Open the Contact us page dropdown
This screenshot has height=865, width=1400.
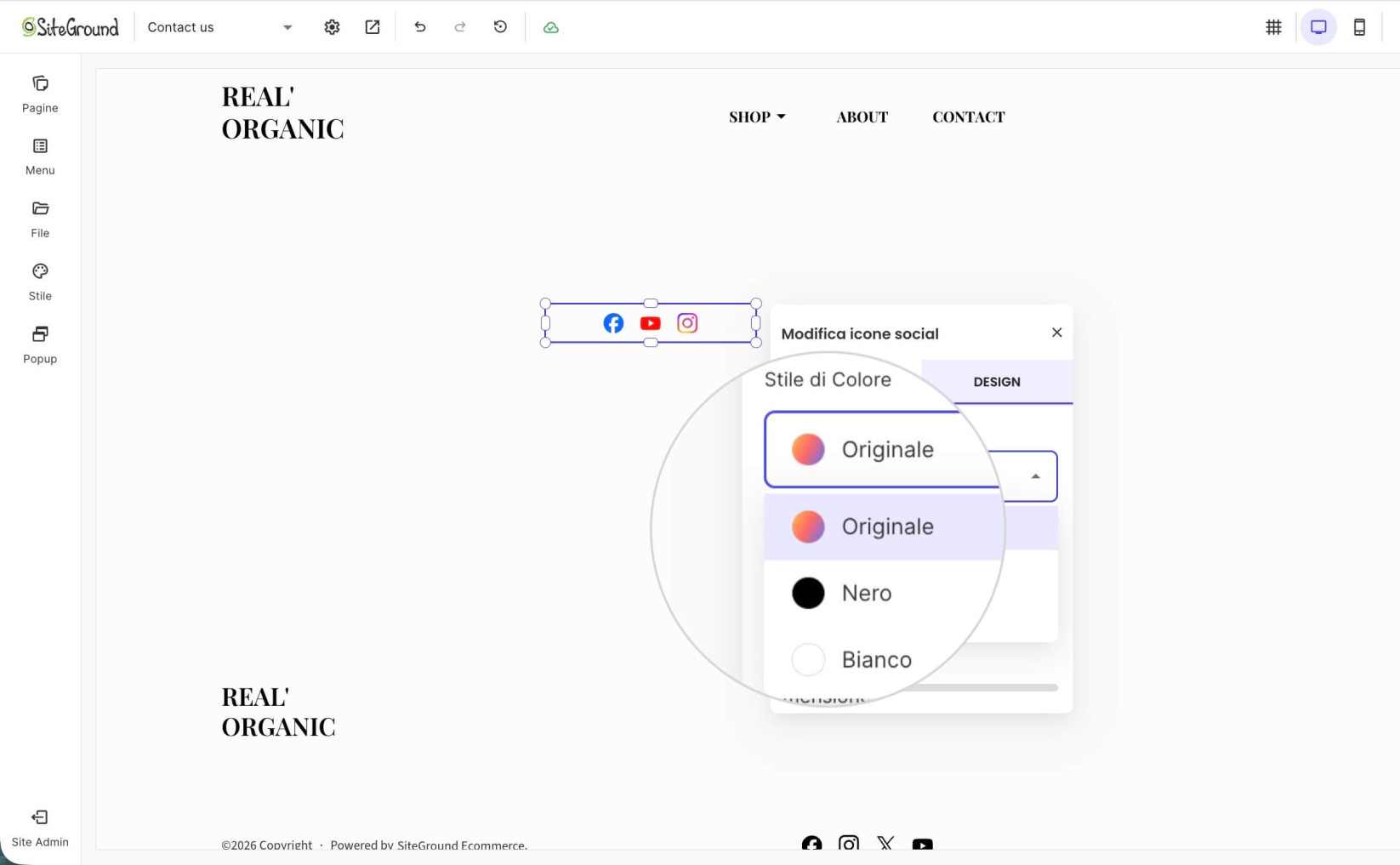[x=219, y=27]
